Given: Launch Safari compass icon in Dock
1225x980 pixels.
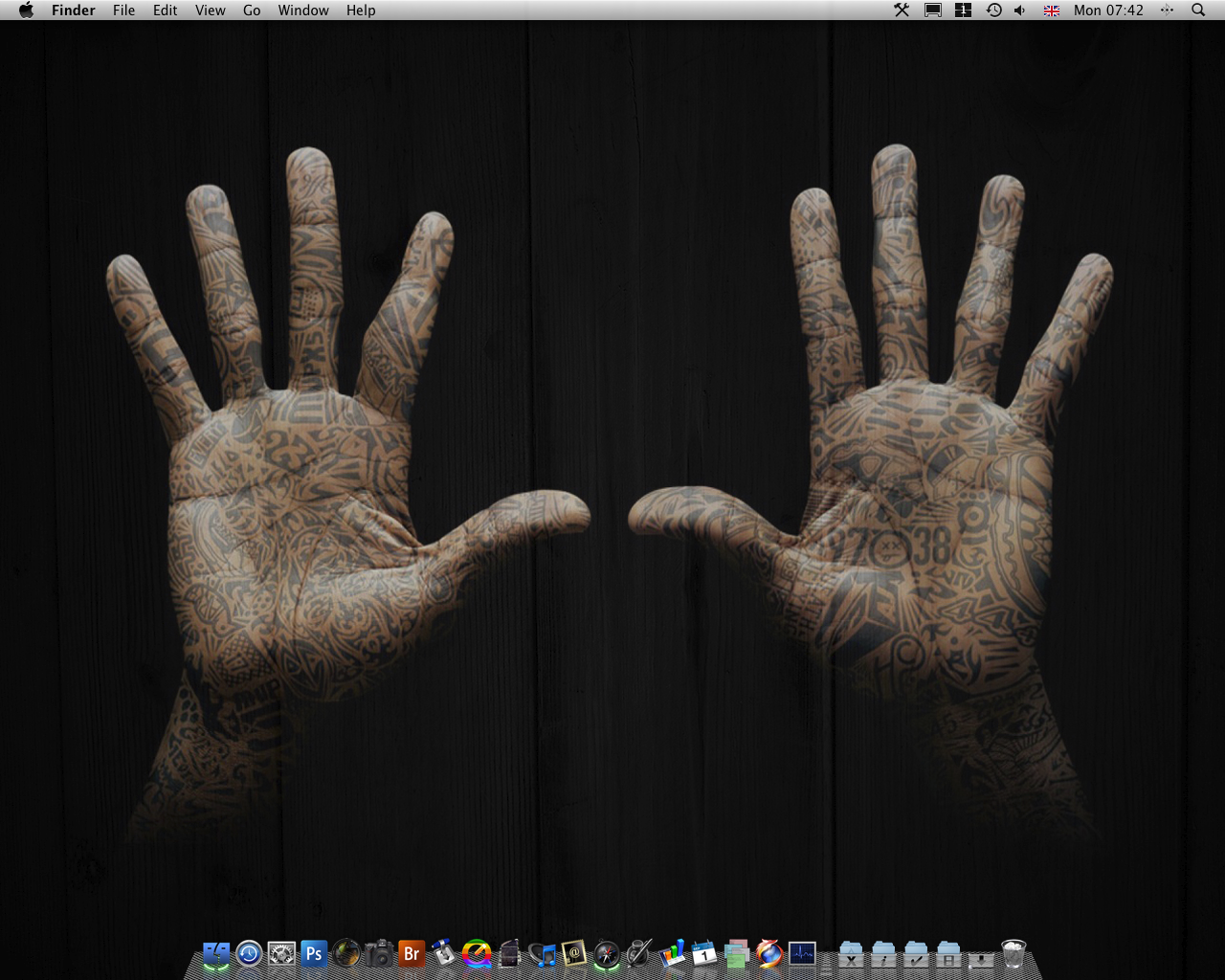Looking at the screenshot, I should [x=607, y=953].
